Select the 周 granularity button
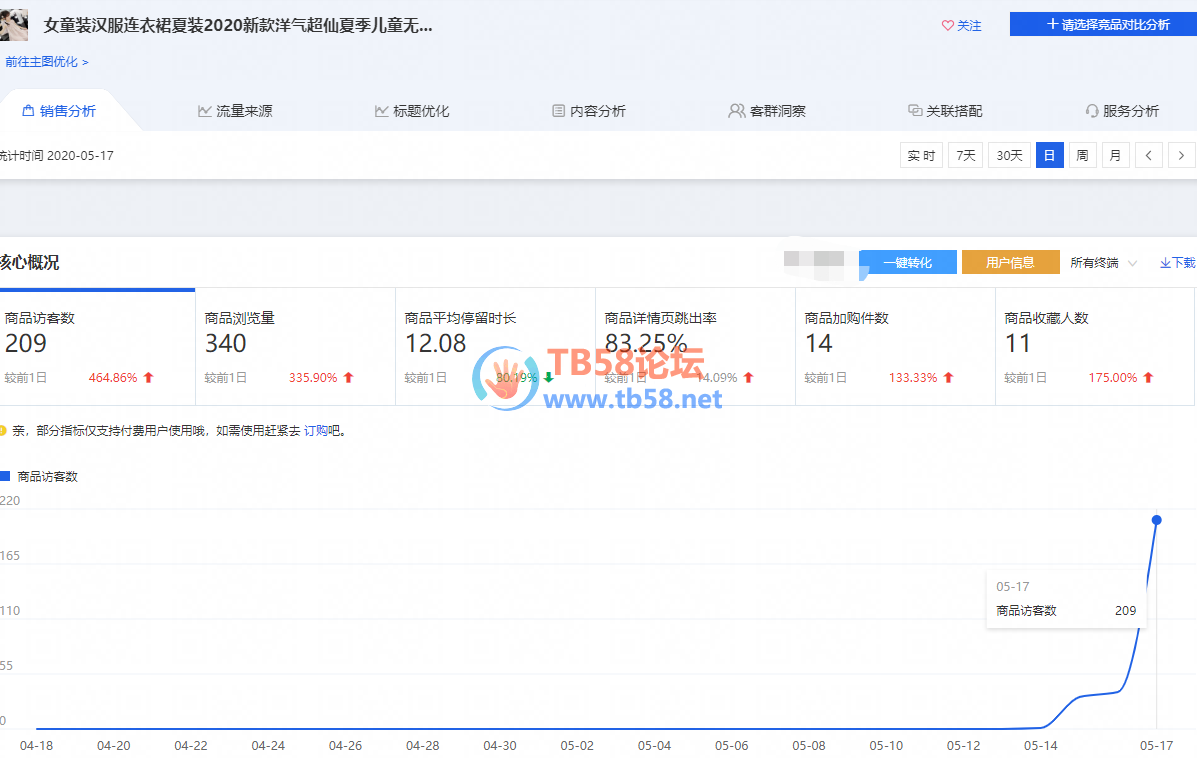1197x758 pixels. coord(1082,156)
